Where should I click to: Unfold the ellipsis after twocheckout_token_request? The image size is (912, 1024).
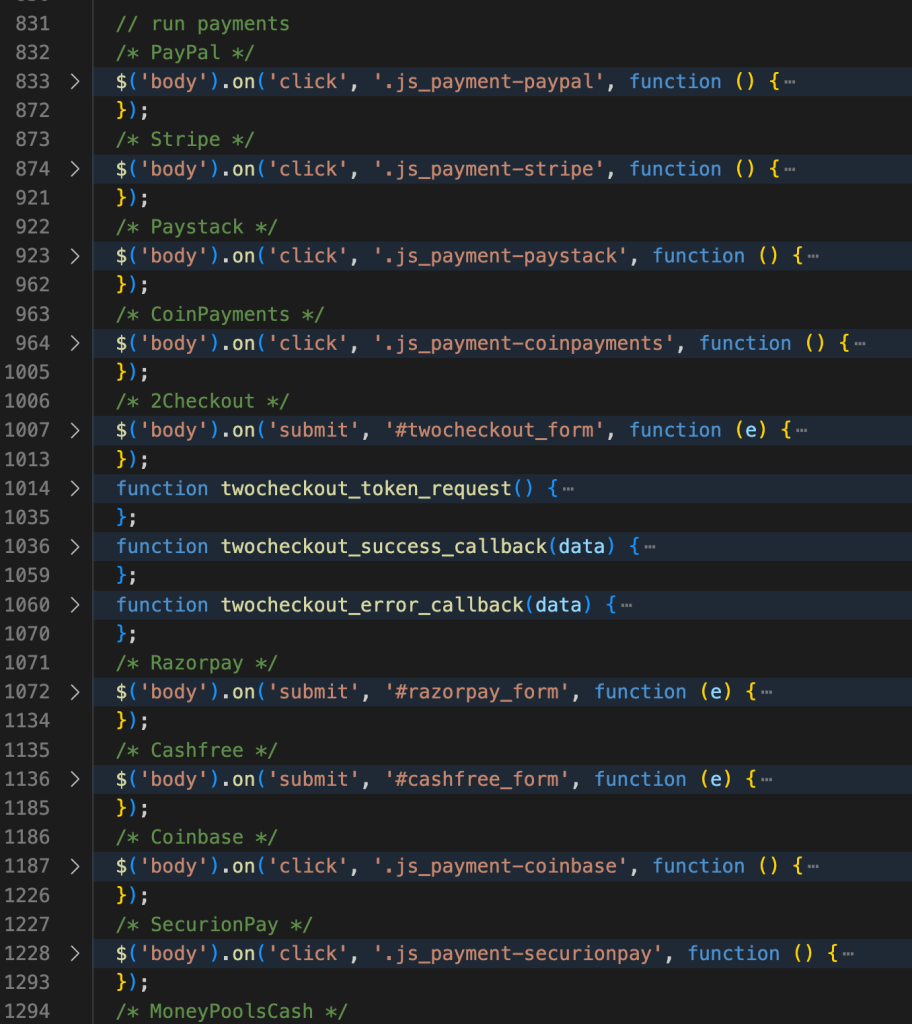[568, 489]
